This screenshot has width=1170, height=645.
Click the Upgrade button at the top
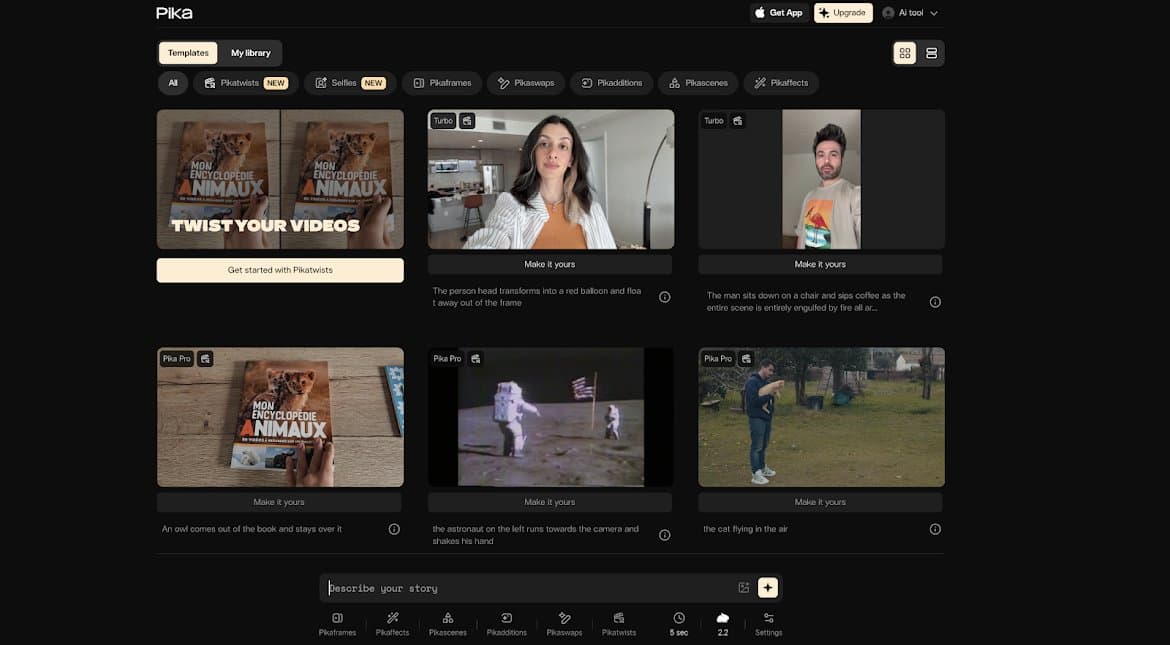pos(843,12)
